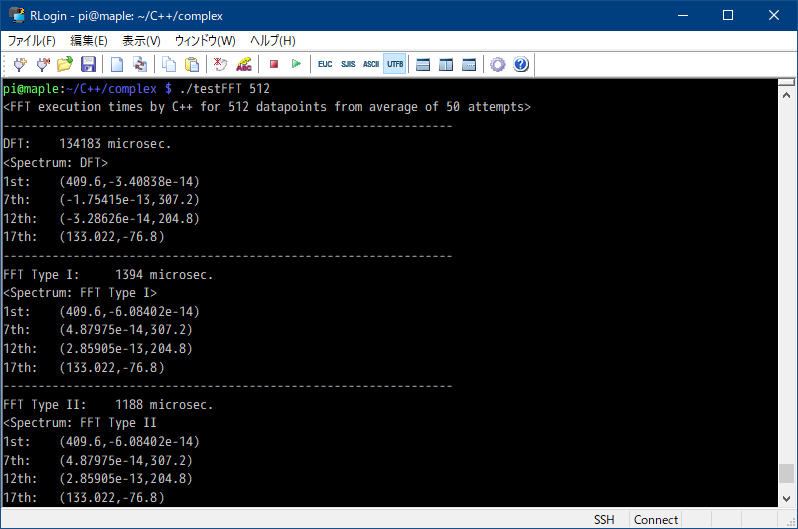
Task: Save with the floppy disk icon
Action: tap(89, 64)
